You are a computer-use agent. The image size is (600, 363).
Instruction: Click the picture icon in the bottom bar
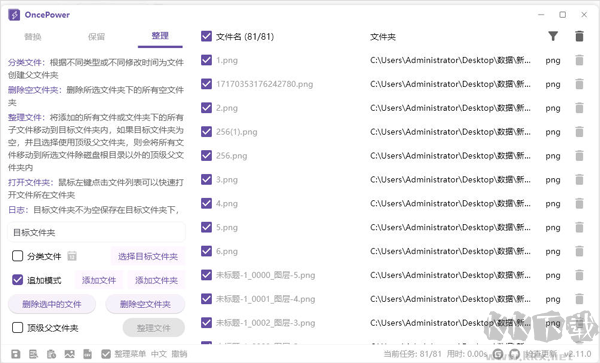[x=69, y=354]
